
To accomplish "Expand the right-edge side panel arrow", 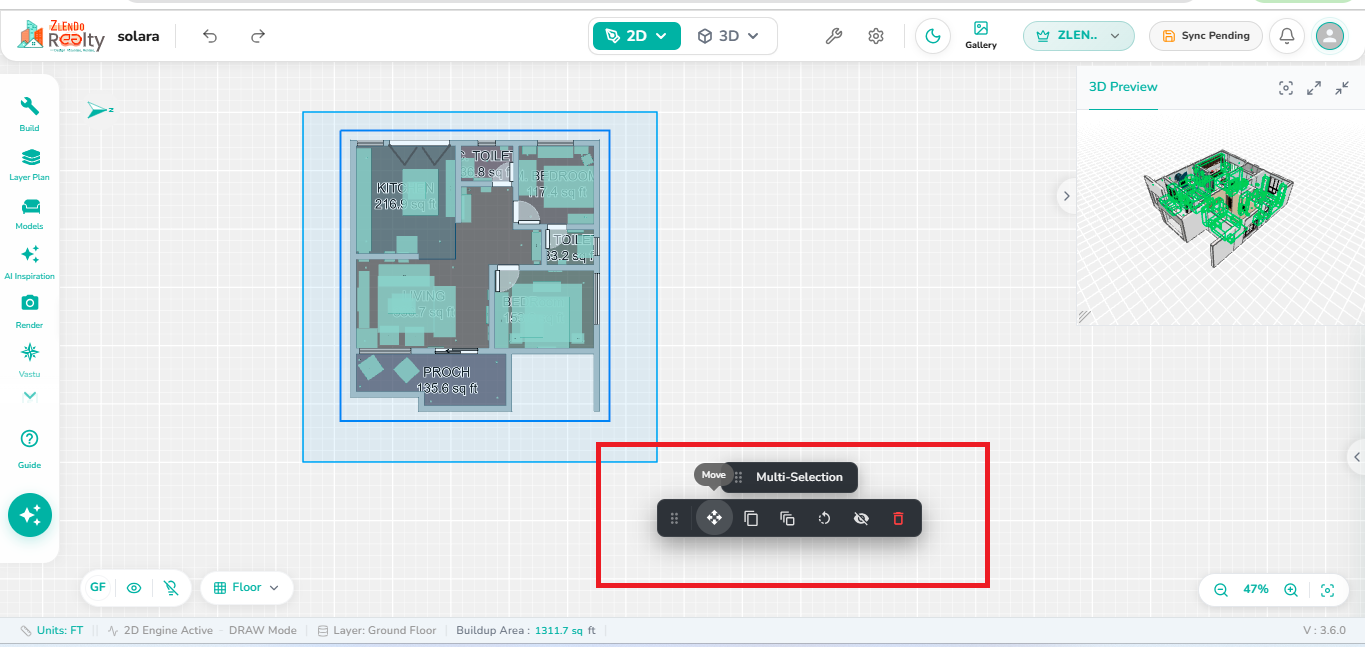I will point(1357,456).
